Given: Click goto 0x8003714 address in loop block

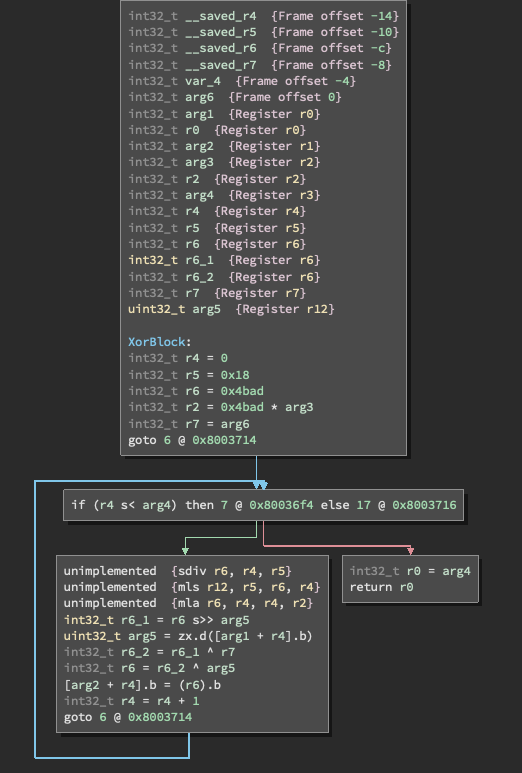Looking at the screenshot, I should click(x=160, y=717).
